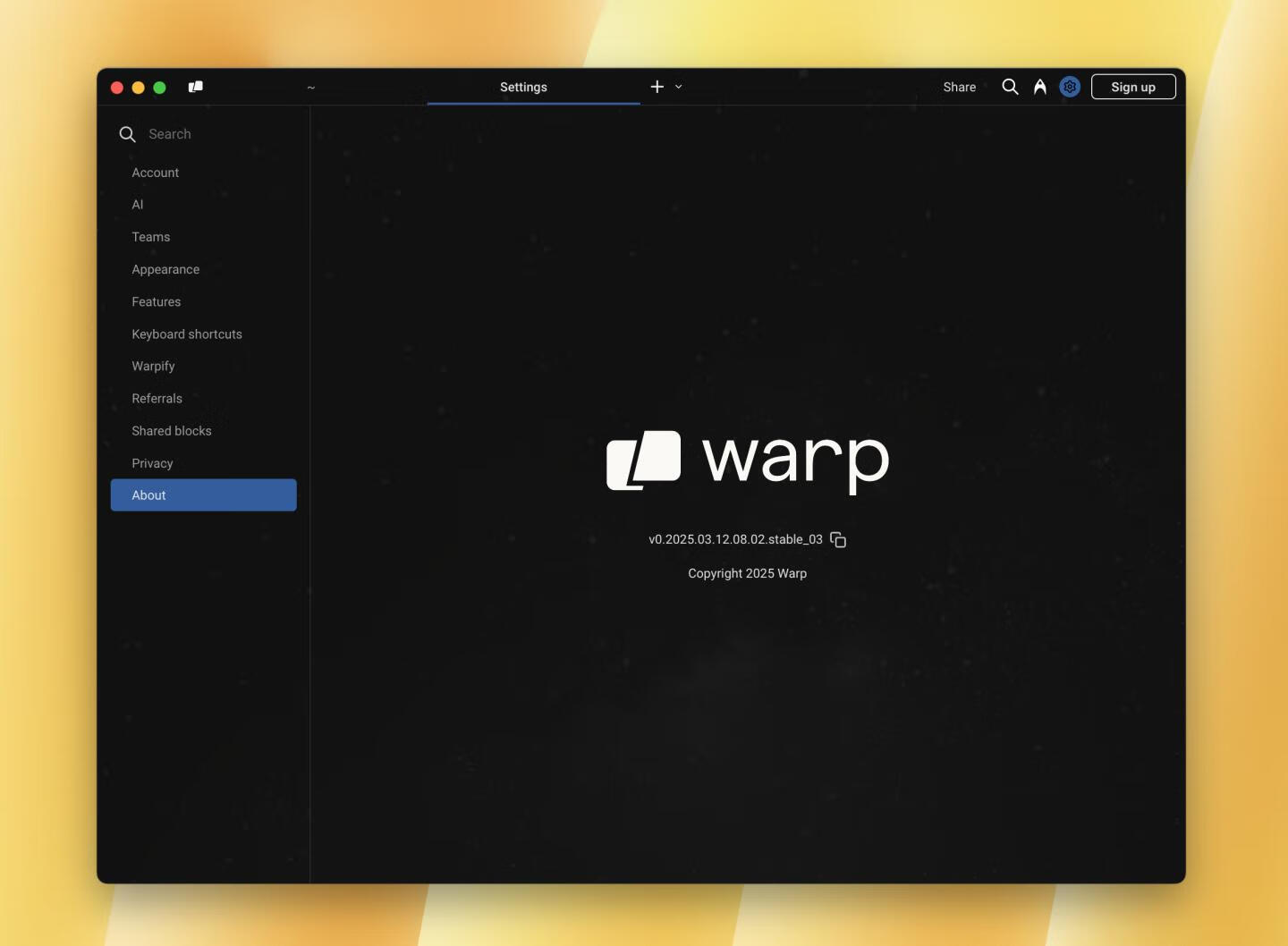Select Shared blocks in sidebar
This screenshot has height=946, width=1288.
tap(204, 431)
